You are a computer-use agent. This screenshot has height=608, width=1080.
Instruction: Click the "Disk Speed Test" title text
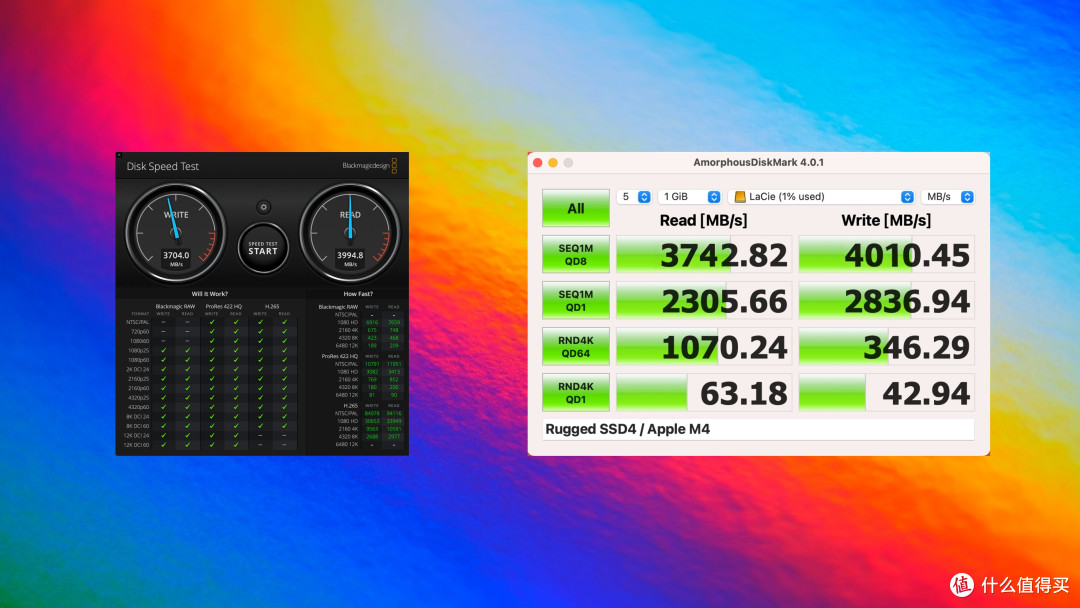tap(163, 166)
